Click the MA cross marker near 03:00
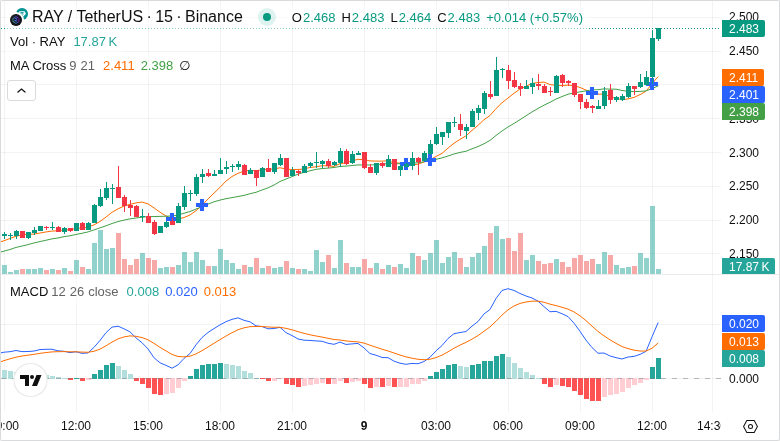 pyautogui.click(x=430, y=160)
